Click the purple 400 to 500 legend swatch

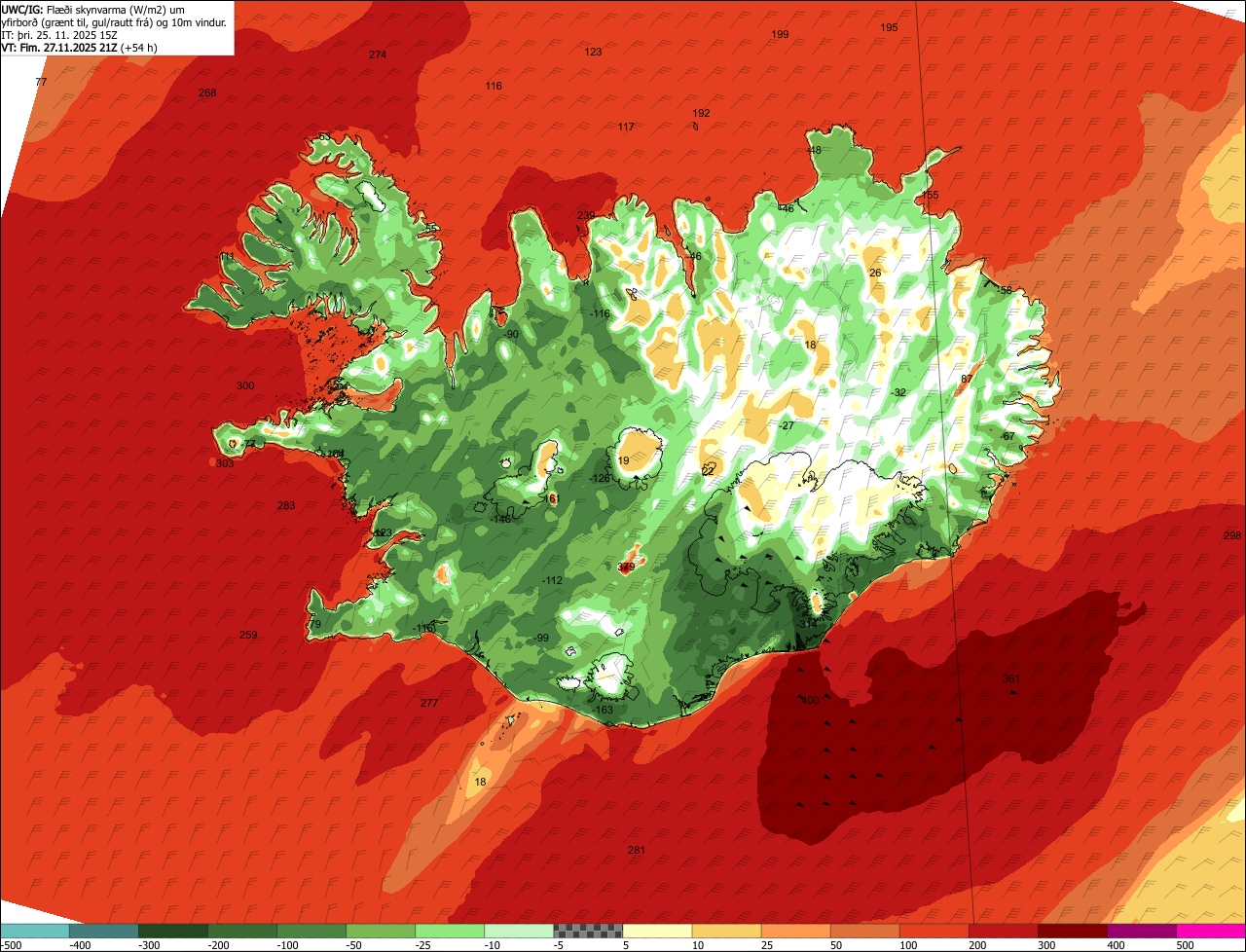1141,931
